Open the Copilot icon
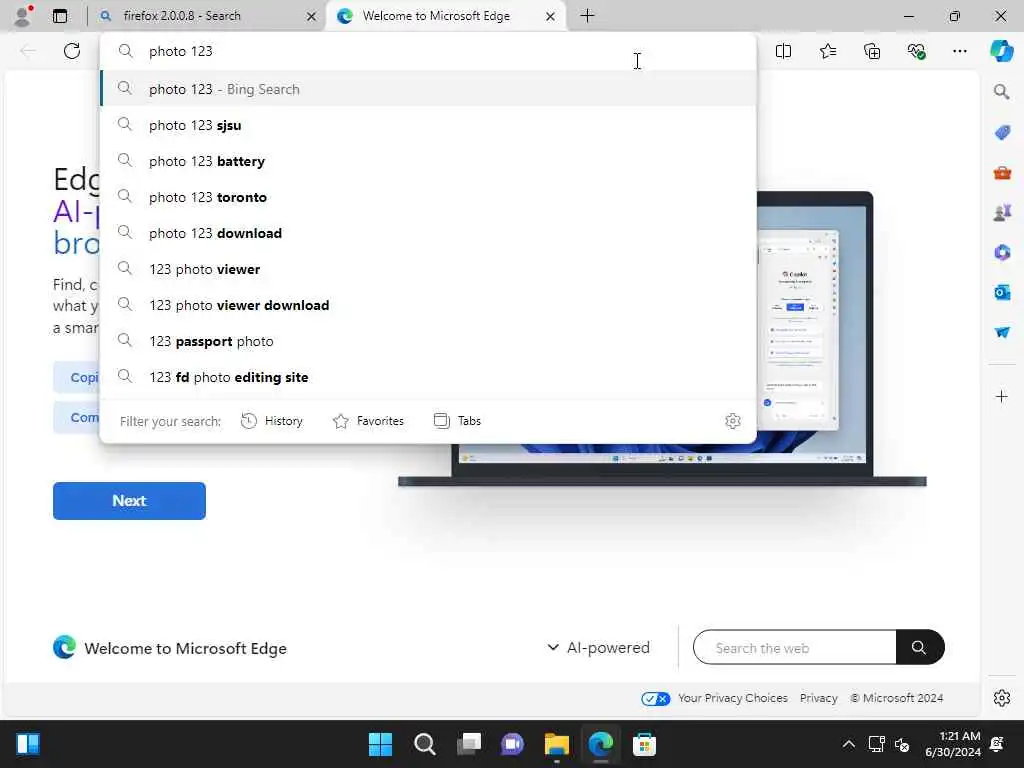 pos(1001,51)
